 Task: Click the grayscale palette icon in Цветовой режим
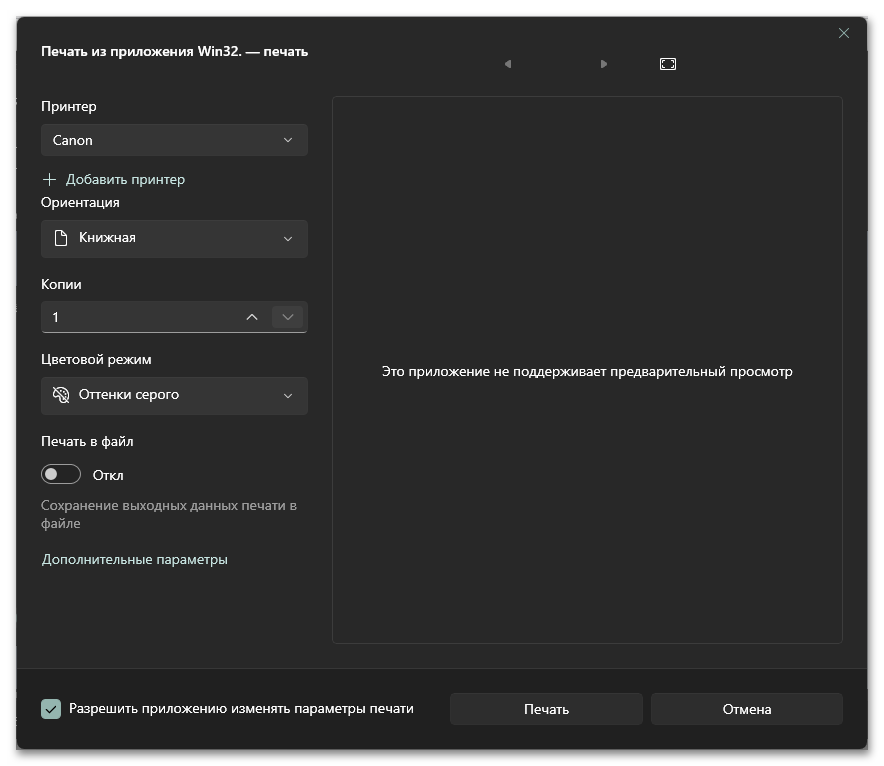[61, 395]
